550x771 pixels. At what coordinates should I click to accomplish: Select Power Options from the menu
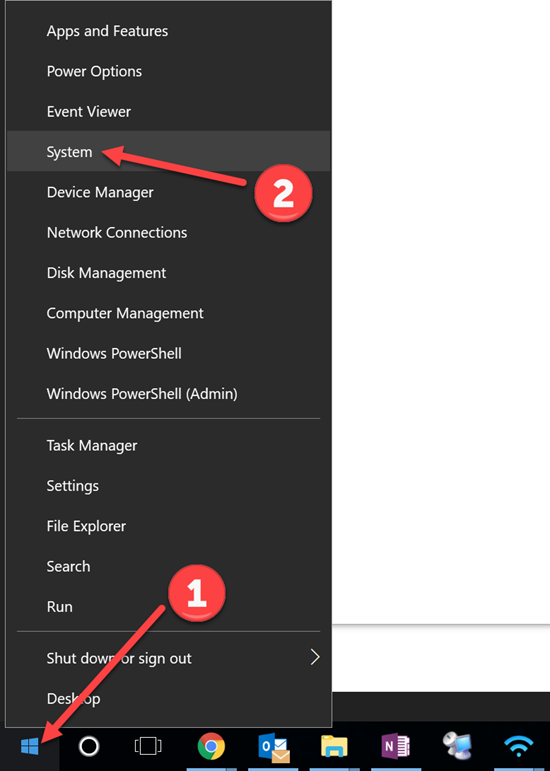coord(169,71)
